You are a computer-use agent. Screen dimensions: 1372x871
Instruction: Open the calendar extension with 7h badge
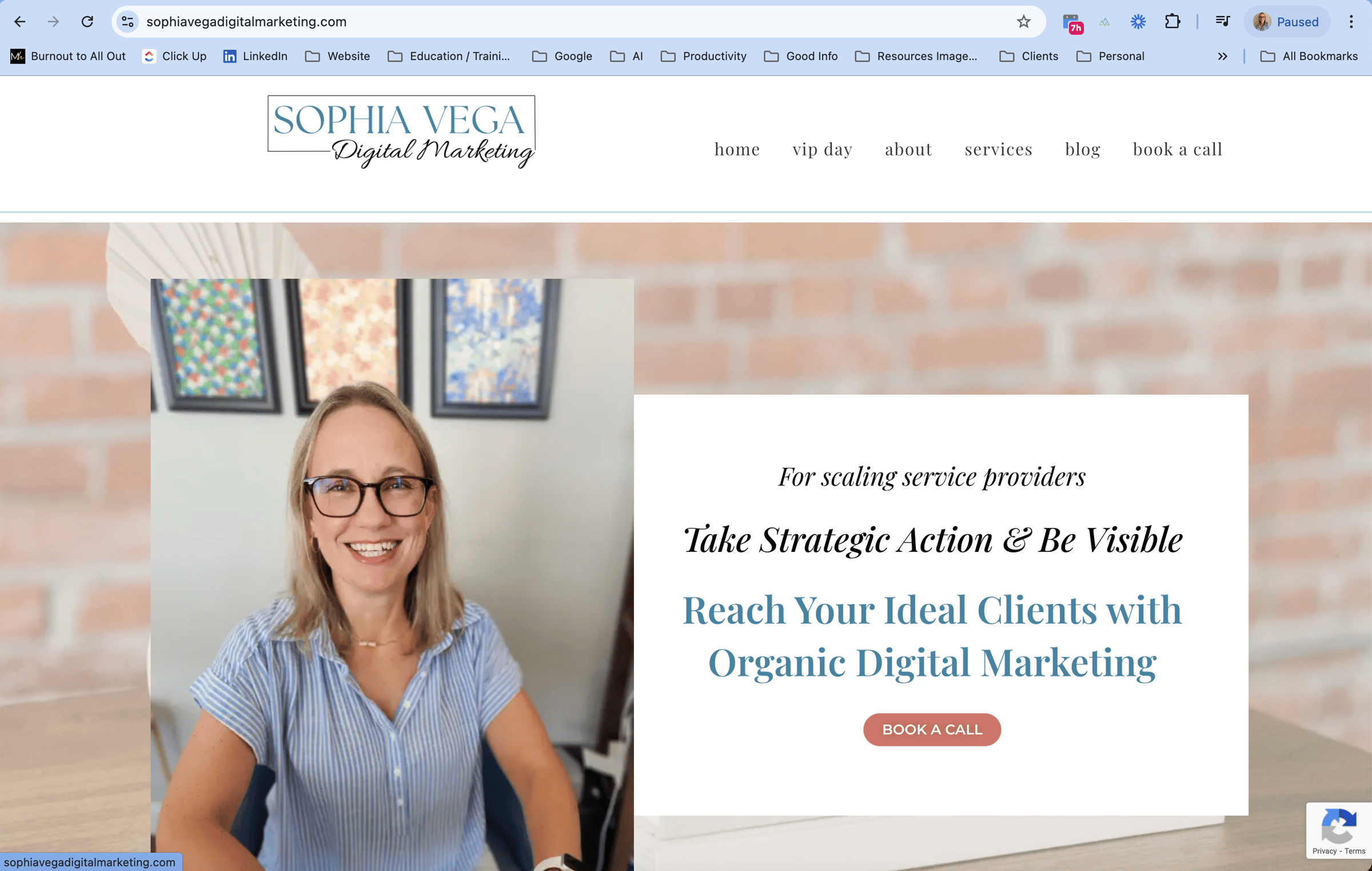click(x=1072, y=23)
